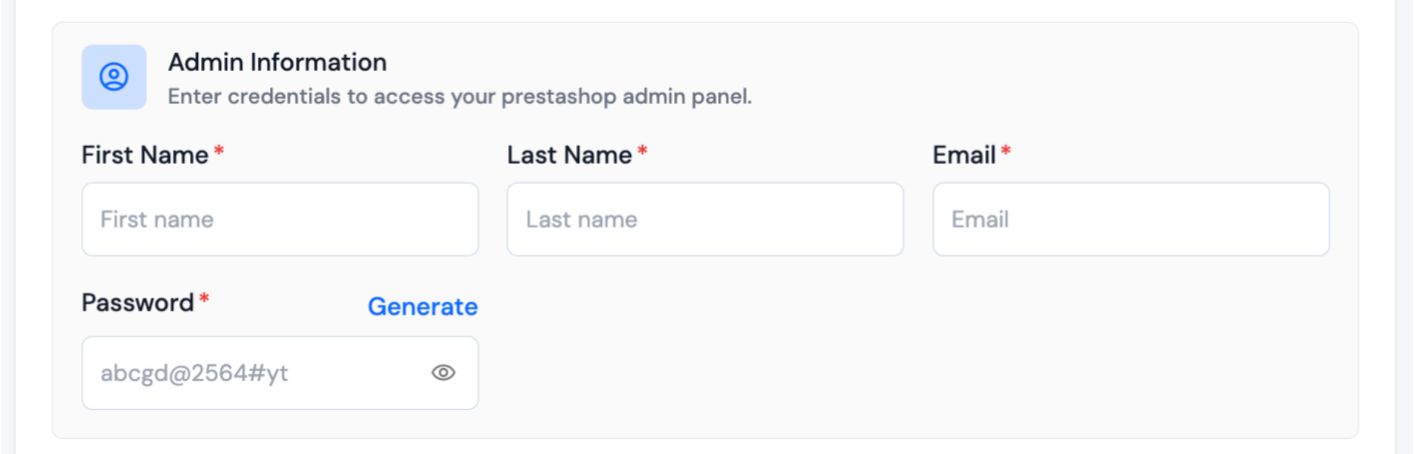Click the required asterisk next to Password
This screenshot has width=1414, height=454.
pyautogui.click(x=204, y=301)
